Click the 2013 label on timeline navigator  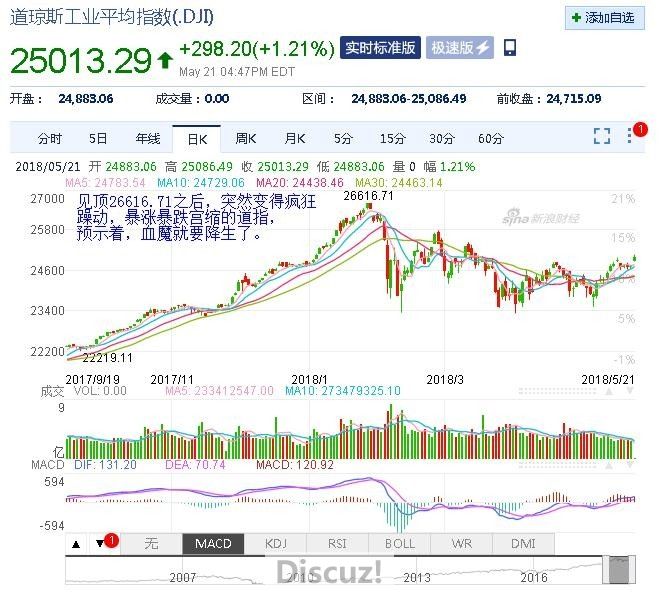click(417, 578)
